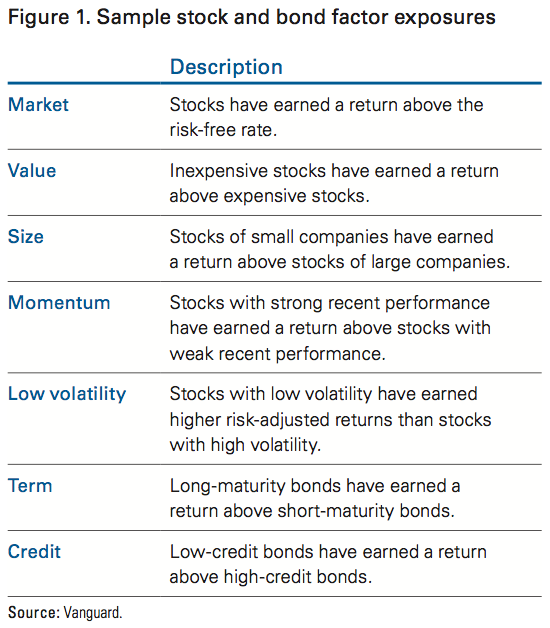This screenshot has height=628, width=550.
Task: Select 'higher risk-adjusted returns than stocks' line
Action: coord(330,420)
